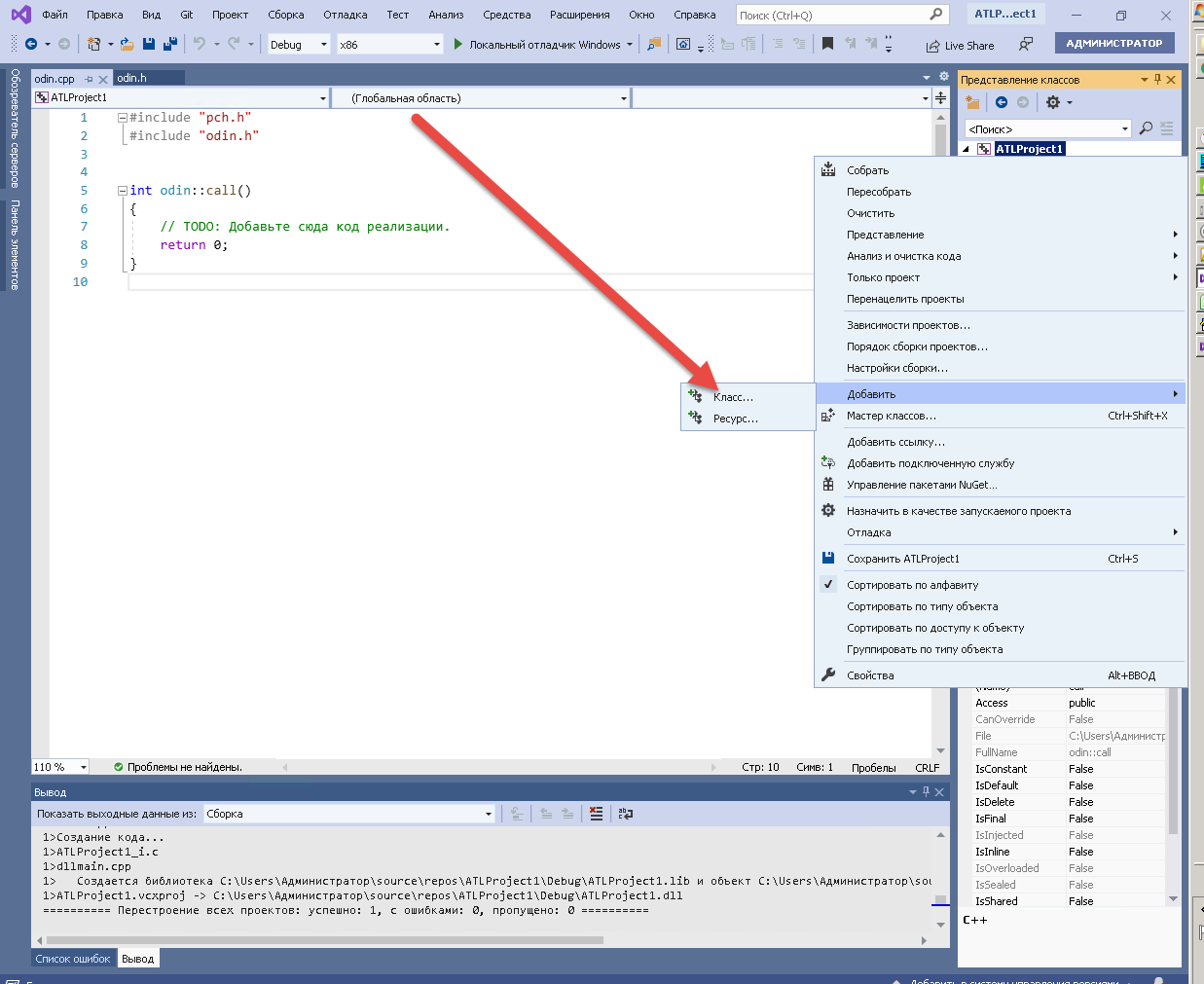Focus the Поиск (Ctrl+Q) search box
This screenshot has height=984, width=1204.
click(x=841, y=15)
